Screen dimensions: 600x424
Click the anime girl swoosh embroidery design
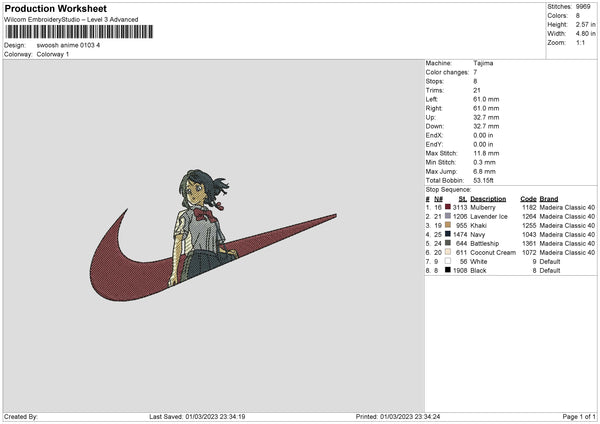pyautogui.click(x=213, y=235)
